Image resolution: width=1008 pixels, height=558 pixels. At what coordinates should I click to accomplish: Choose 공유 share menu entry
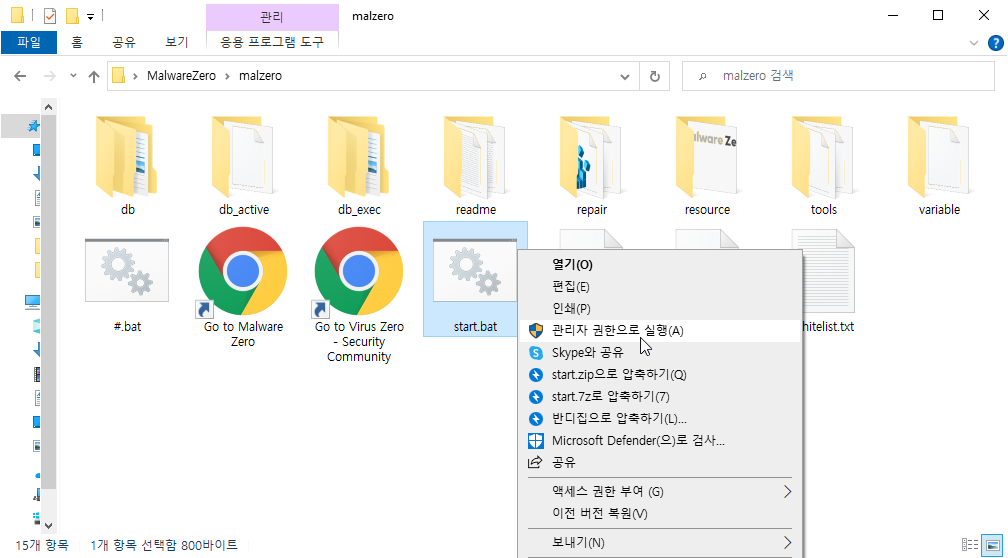click(x=660, y=462)
